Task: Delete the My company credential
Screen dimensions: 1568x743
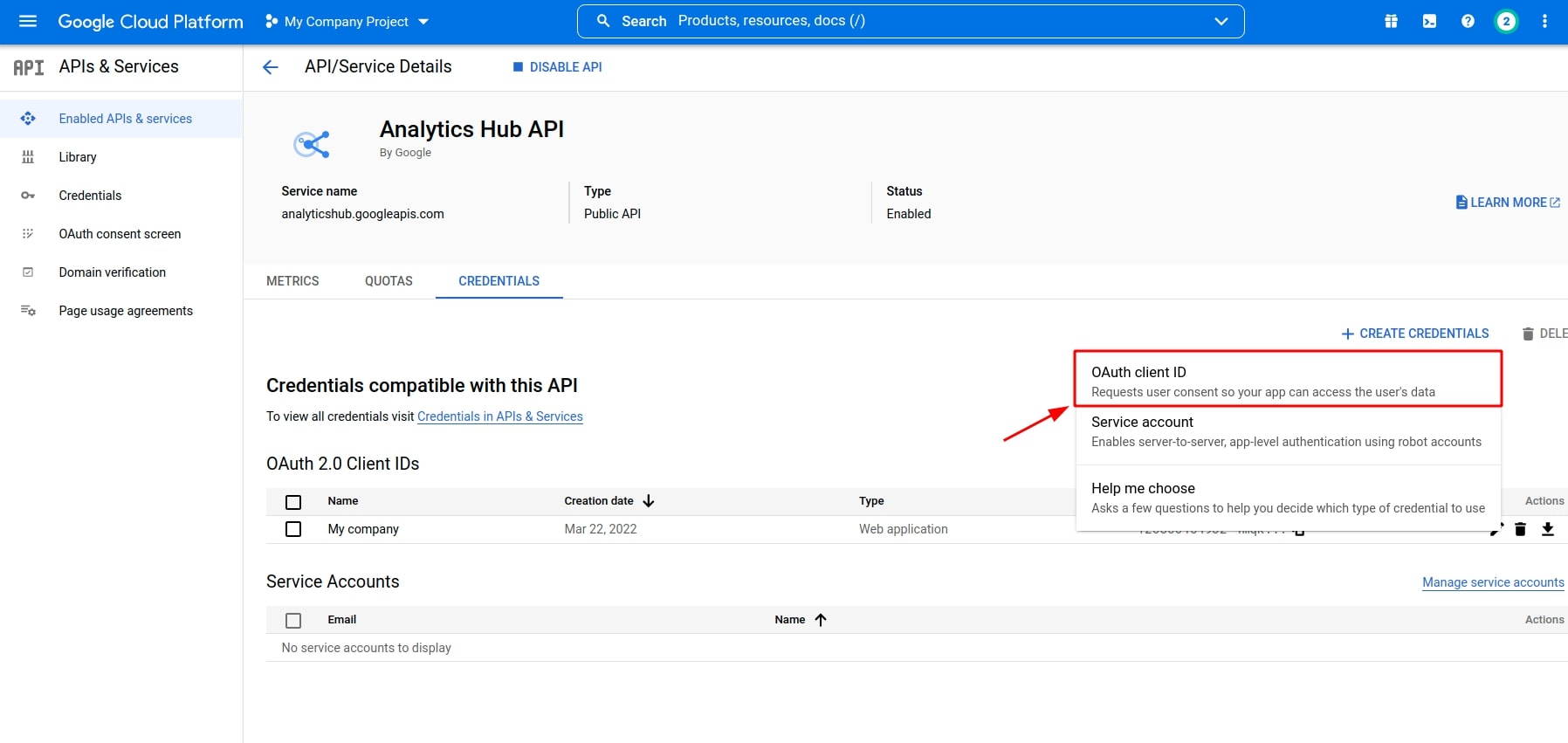Action: pos(1520,529)
